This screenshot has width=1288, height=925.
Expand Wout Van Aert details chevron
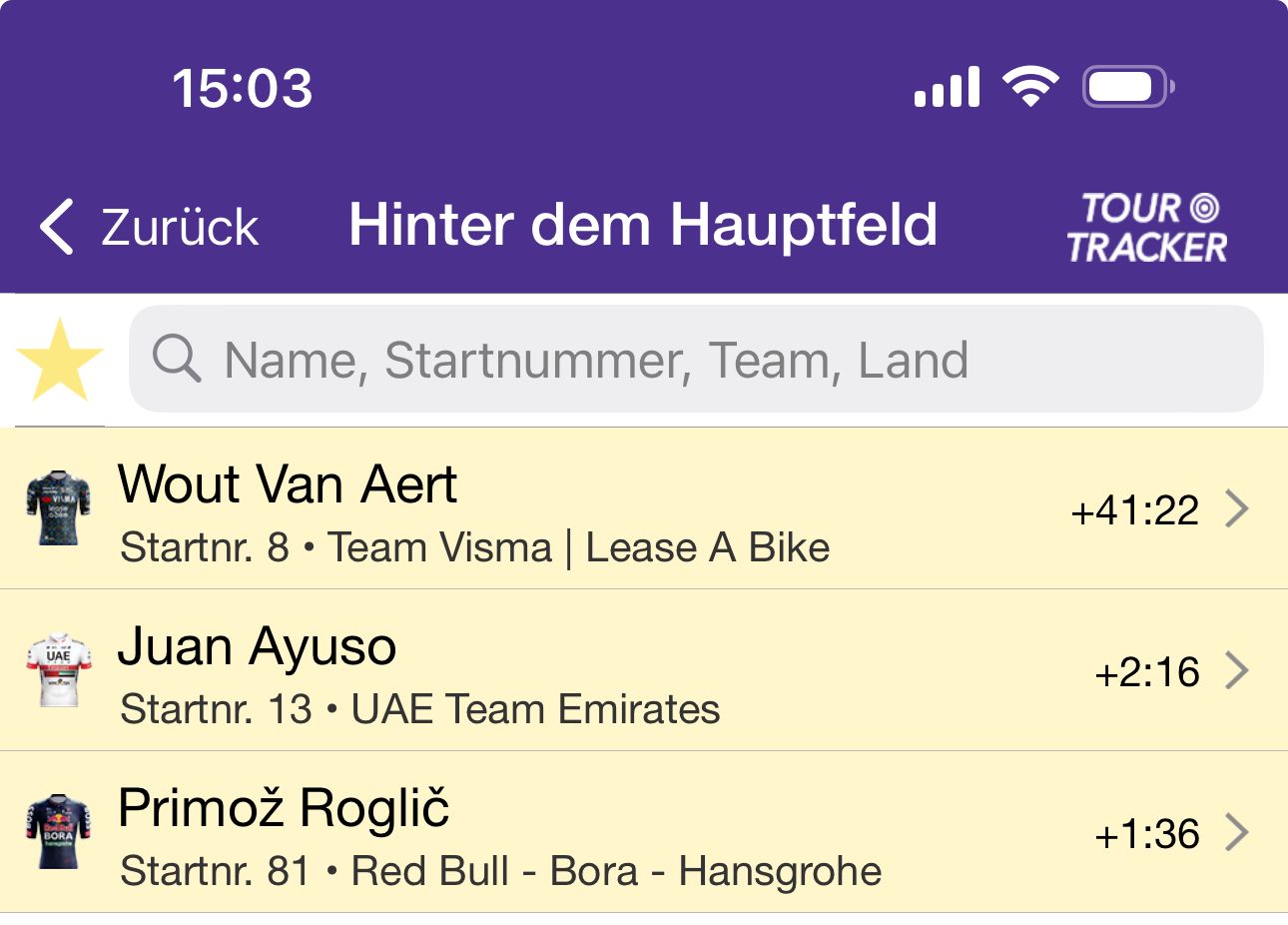pos(1237,508)
